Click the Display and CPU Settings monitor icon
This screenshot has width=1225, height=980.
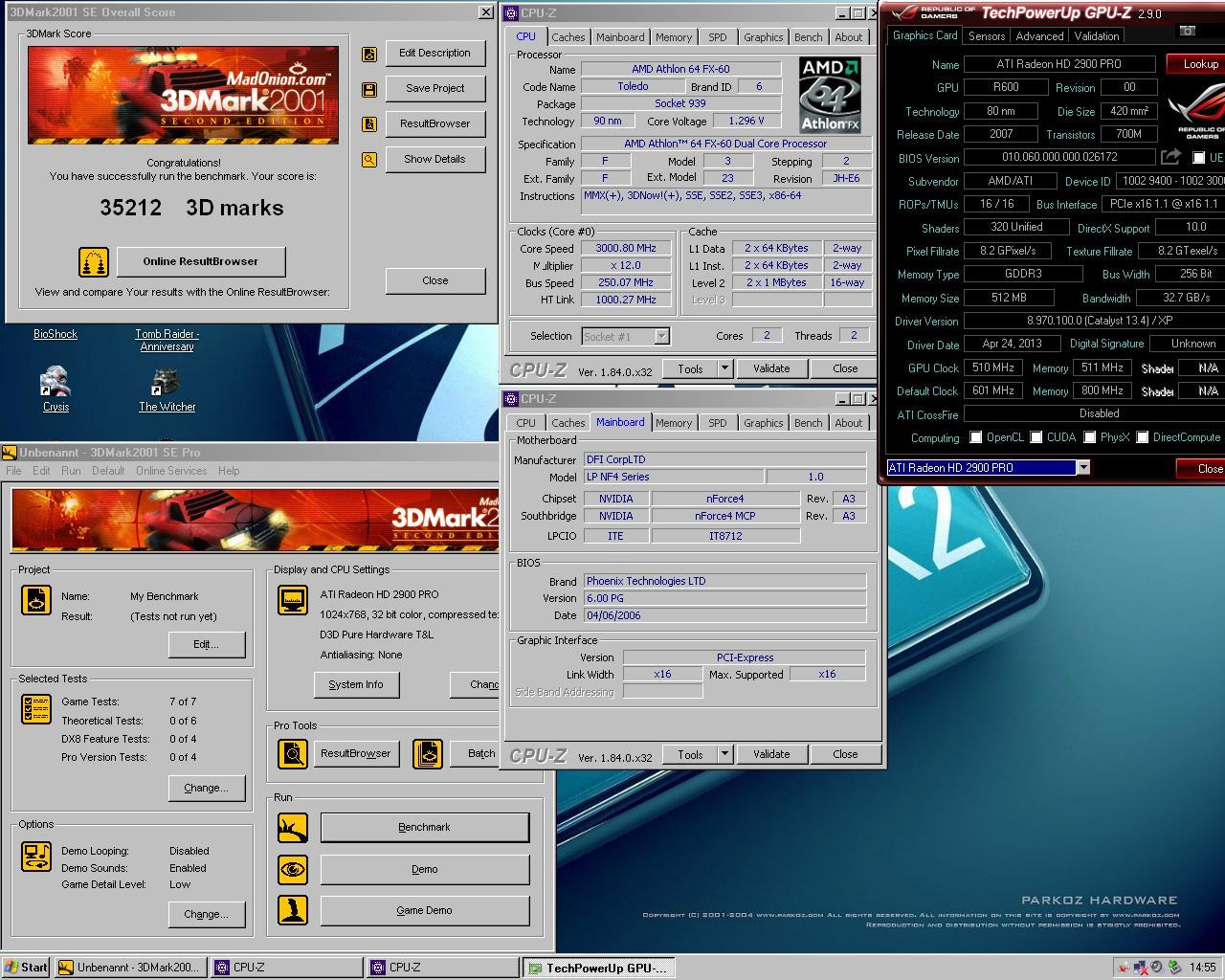click(x=293, y=600)
